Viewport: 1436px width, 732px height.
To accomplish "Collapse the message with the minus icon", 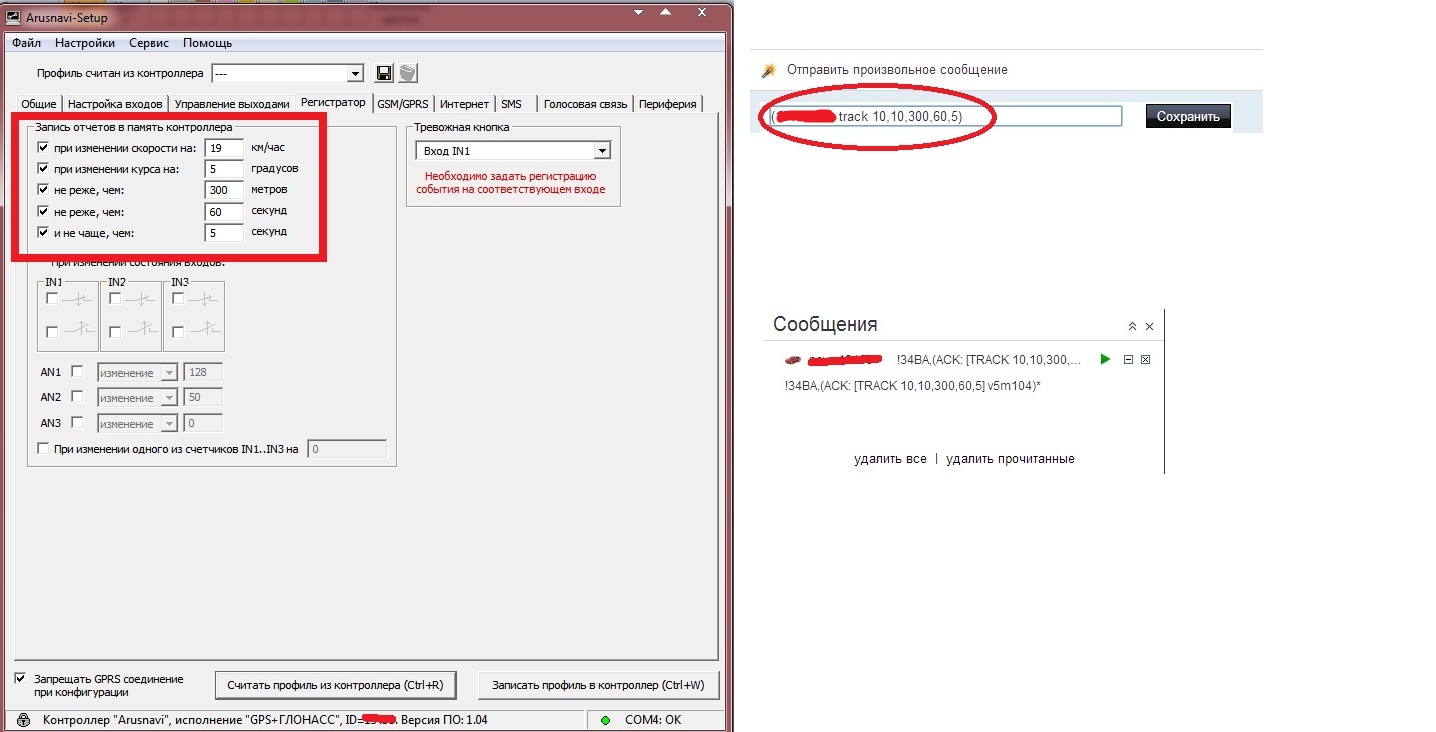I will coord(1128,360).
